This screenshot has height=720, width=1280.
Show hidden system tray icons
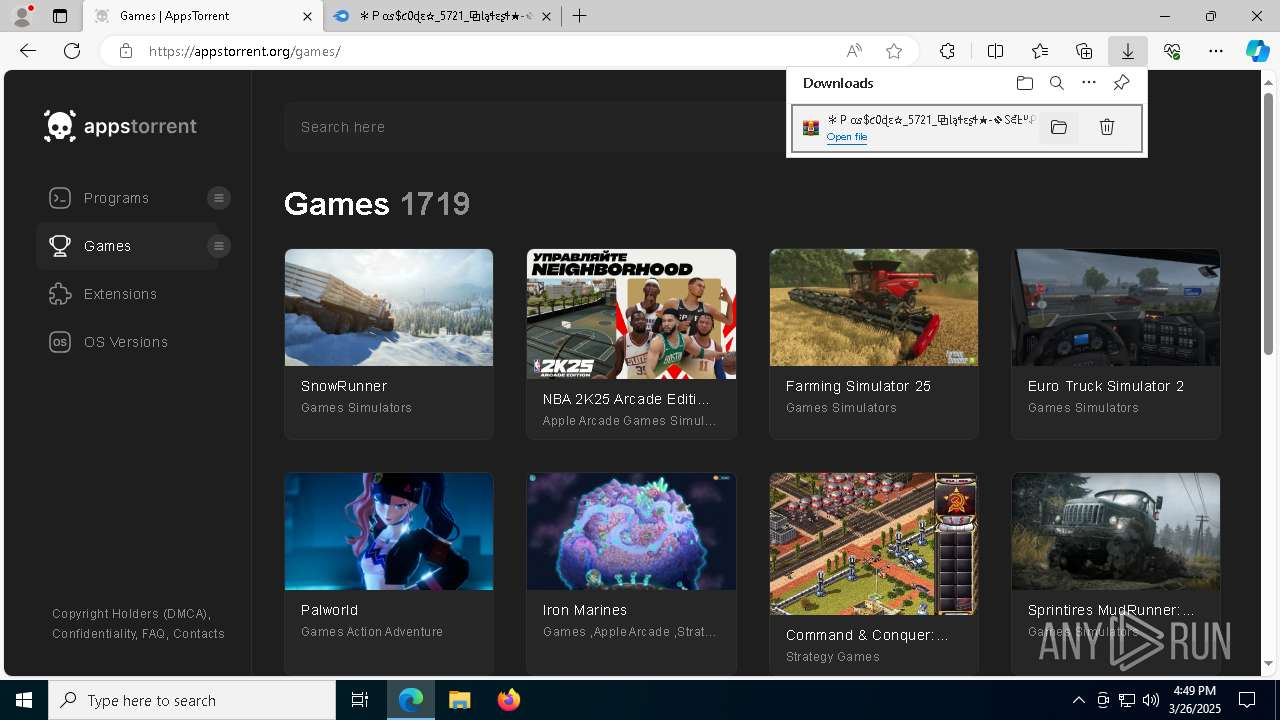coord(1078,700)
